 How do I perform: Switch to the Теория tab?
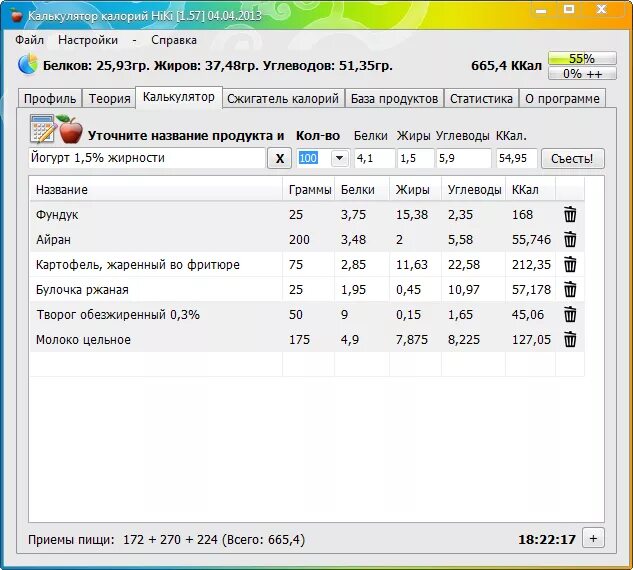(x=109, y=98)
